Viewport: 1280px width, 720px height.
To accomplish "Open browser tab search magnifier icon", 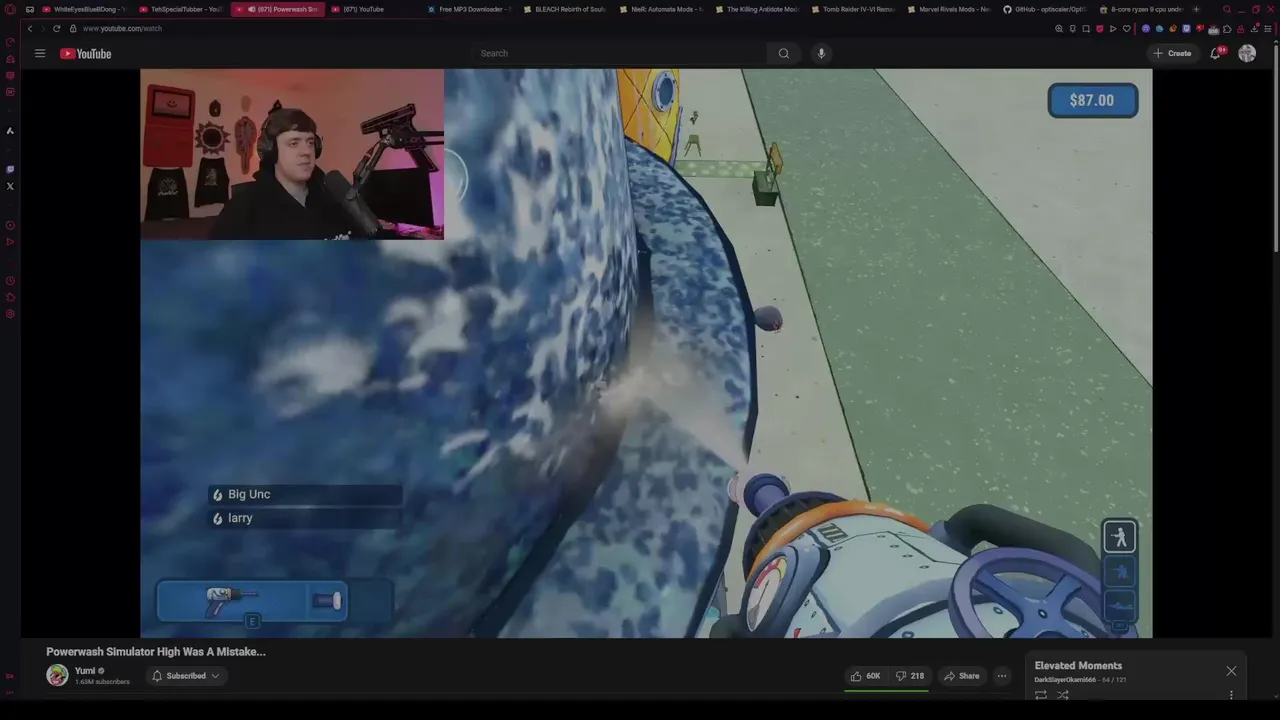I will pos(1227,9).
